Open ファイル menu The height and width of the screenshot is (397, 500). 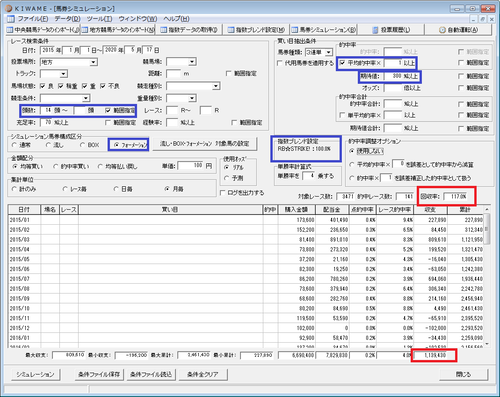coord(33,19)
